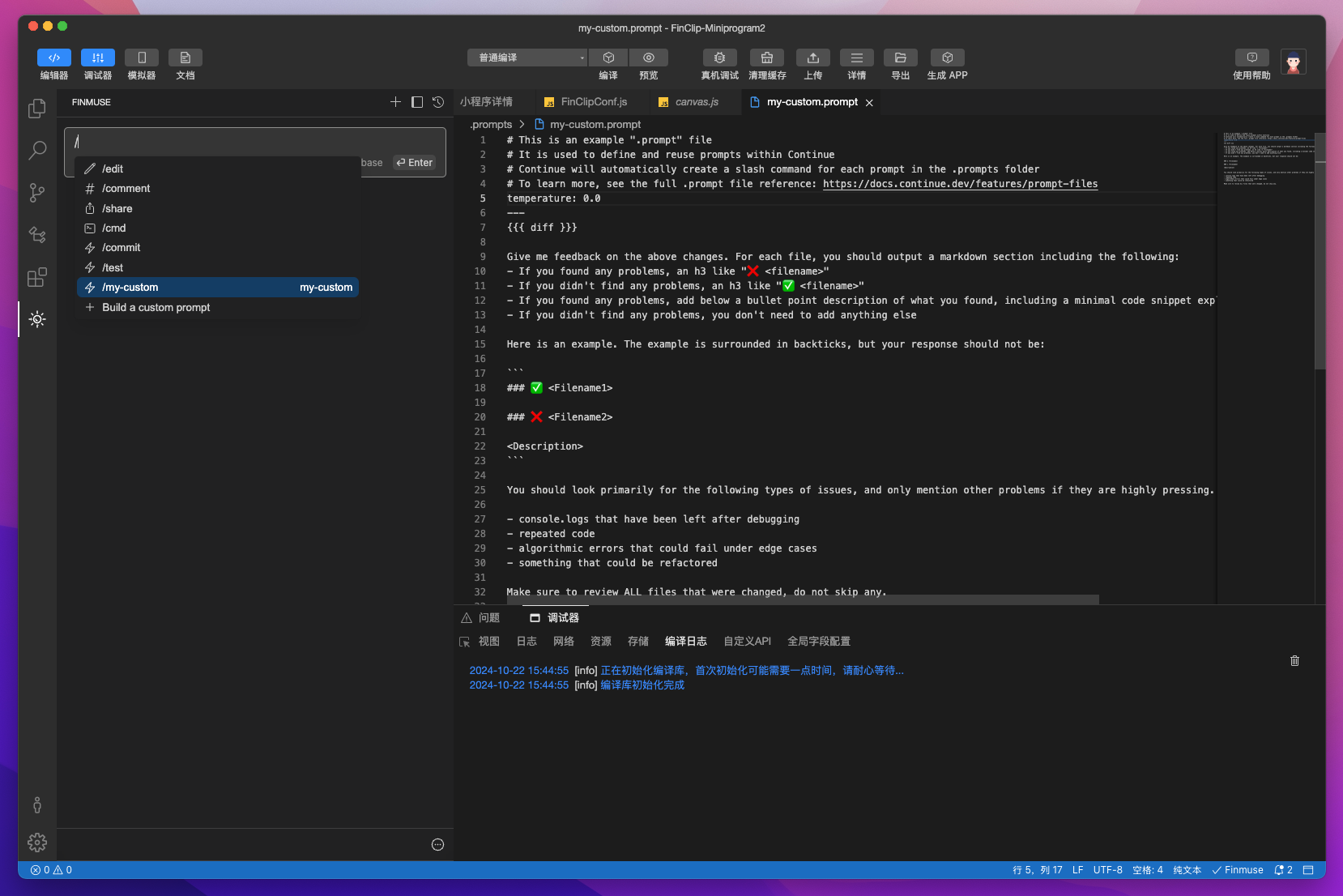Toggle the editor (编辑器) panel button
Screen dimensions: 1343x896
[54, 58]
